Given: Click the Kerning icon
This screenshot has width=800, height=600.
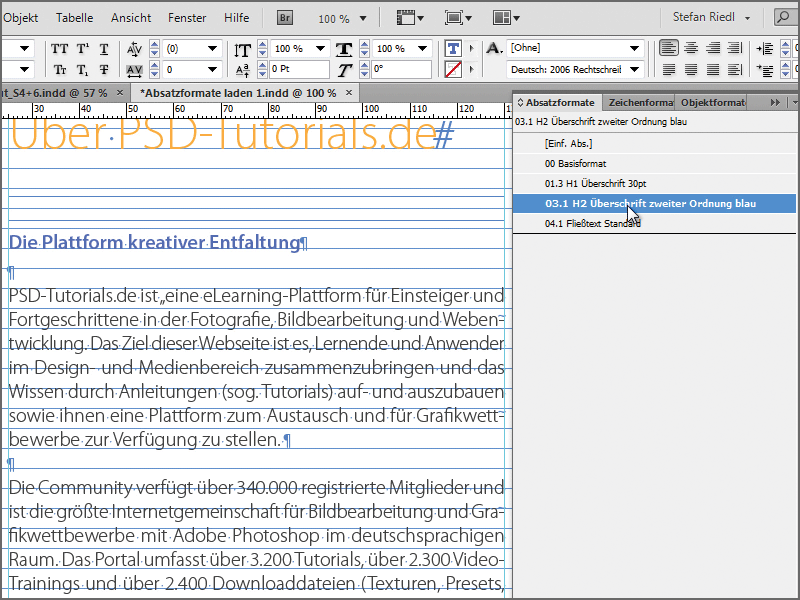Looking at the screenshot, I should click(x=134, y=49).
